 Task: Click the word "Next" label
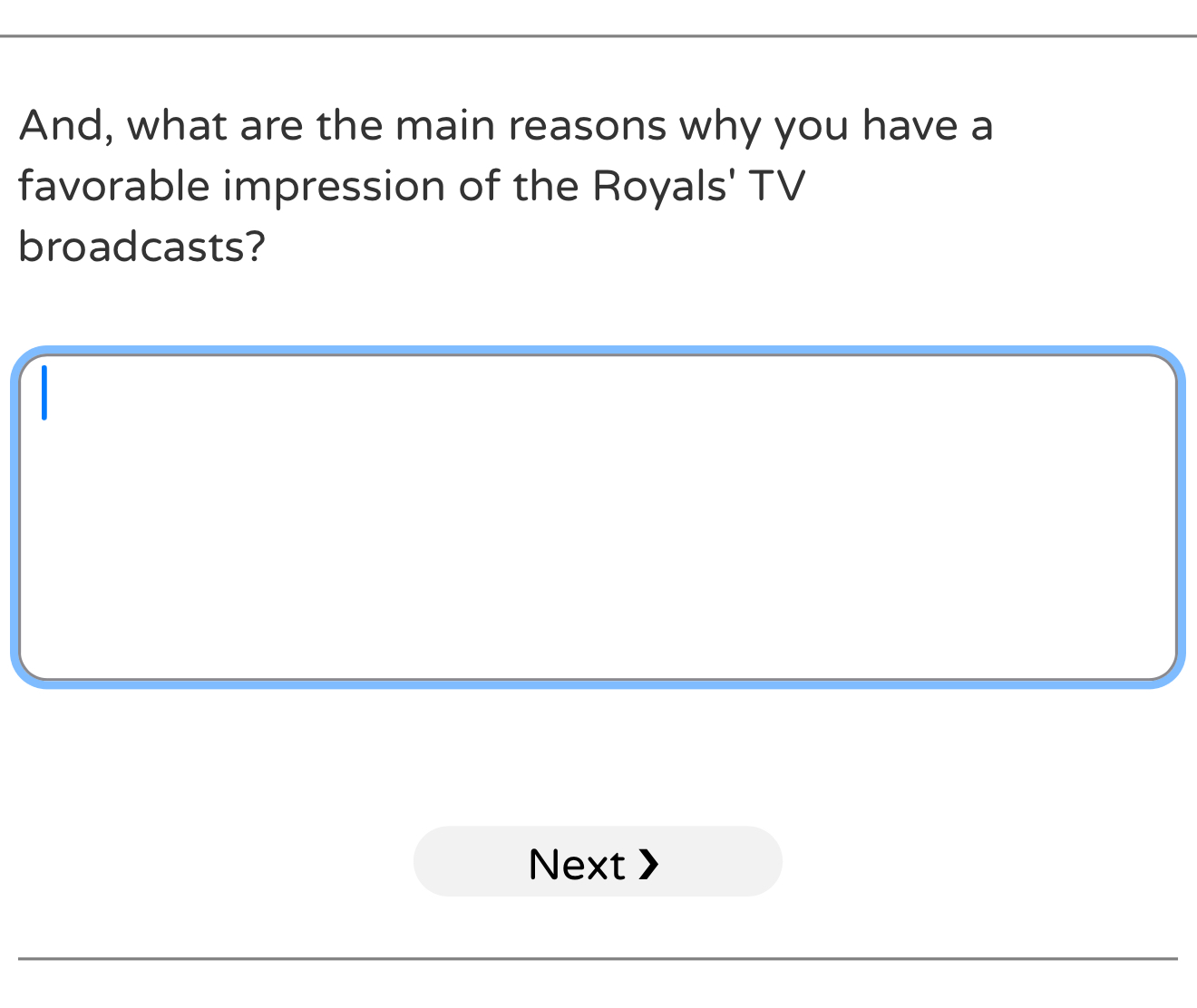577,864
